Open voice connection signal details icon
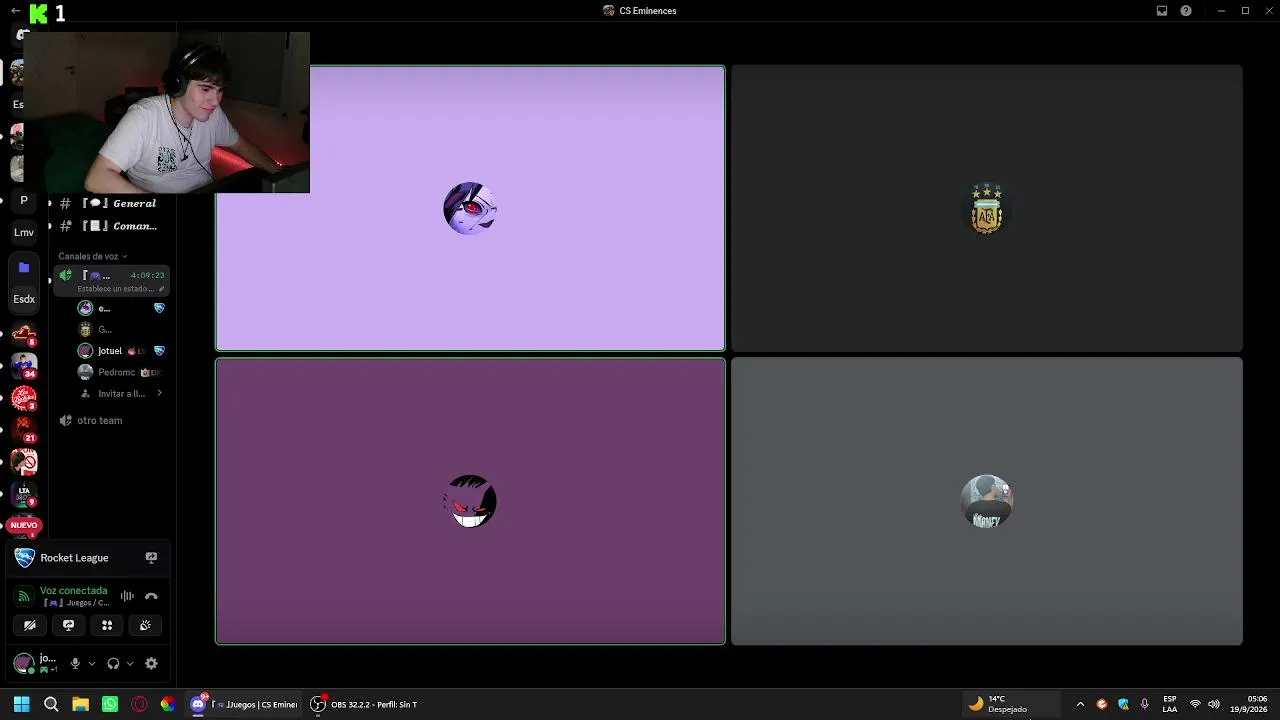Screen dimensions: 1280x720 click(24, 596)
